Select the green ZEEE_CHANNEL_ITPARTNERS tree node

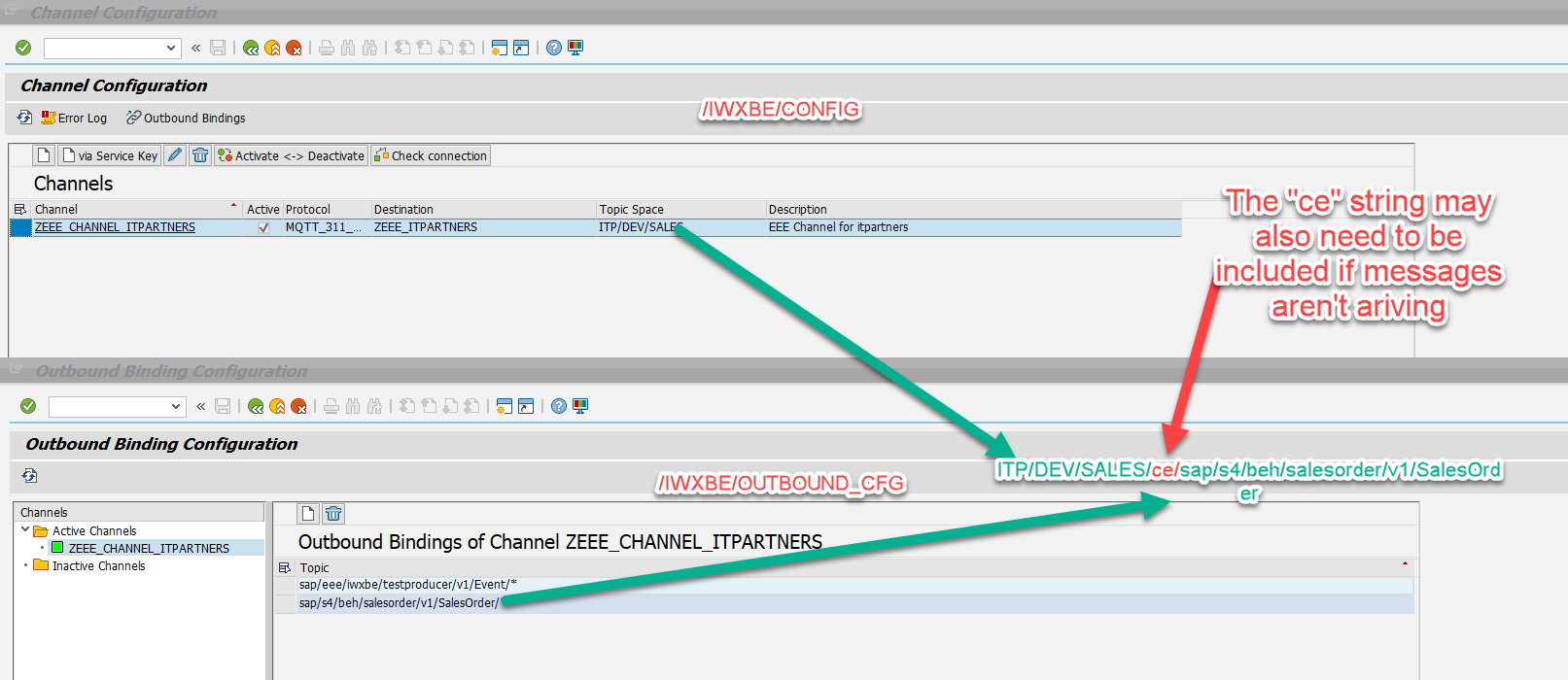[x=148, y=548]
